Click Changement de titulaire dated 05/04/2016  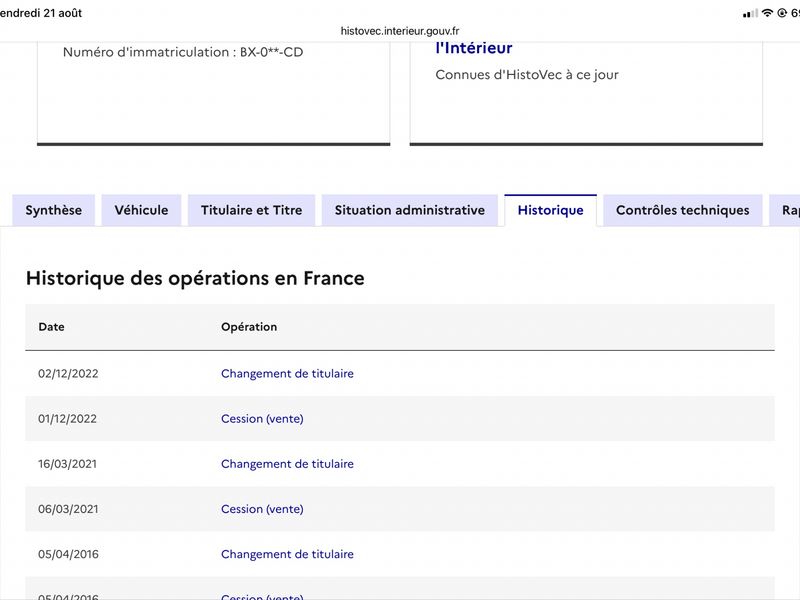pos(287,554)
